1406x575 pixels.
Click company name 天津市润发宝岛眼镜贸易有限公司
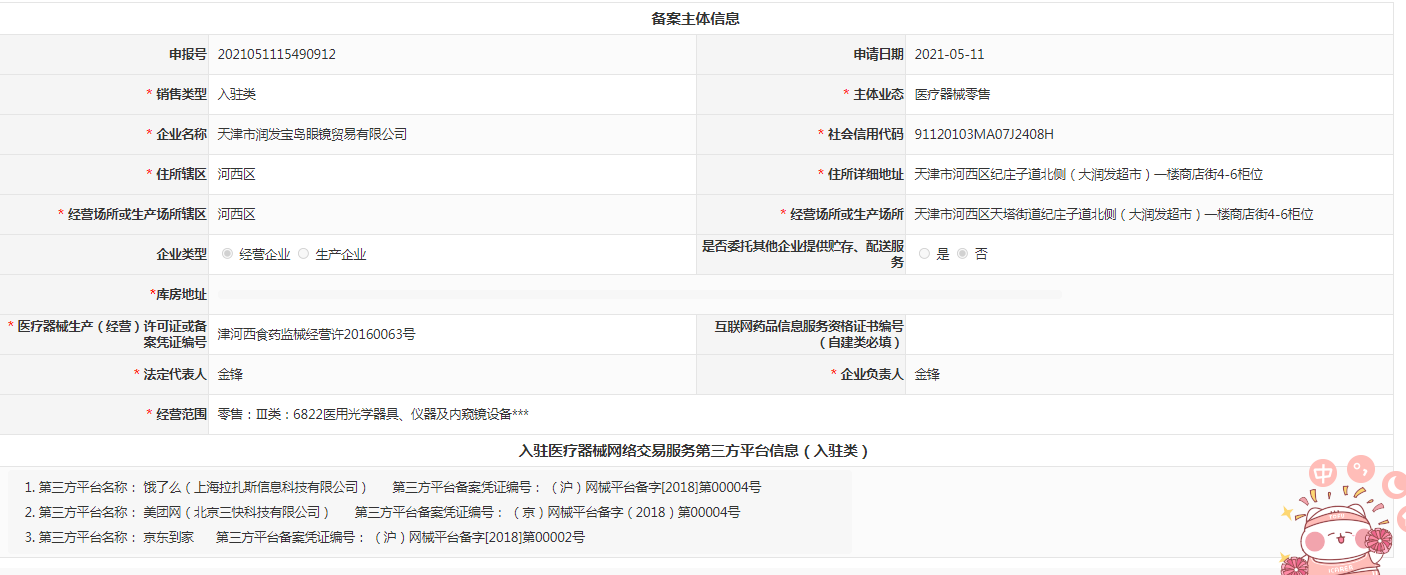[312, 134]
